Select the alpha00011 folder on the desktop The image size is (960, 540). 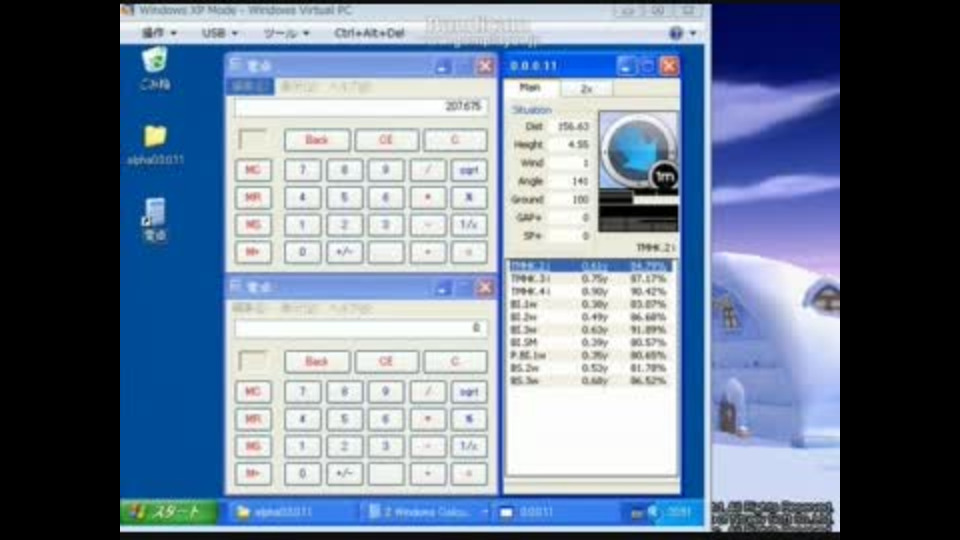point(155,144)
